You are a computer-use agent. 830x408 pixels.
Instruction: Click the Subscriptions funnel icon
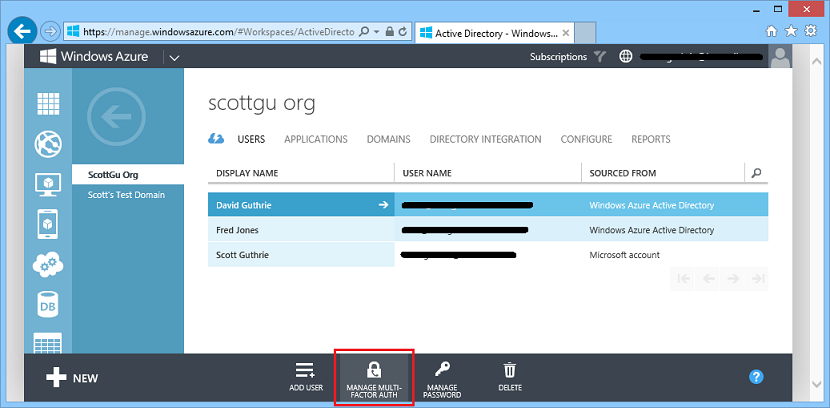click(x=599, y=57)
